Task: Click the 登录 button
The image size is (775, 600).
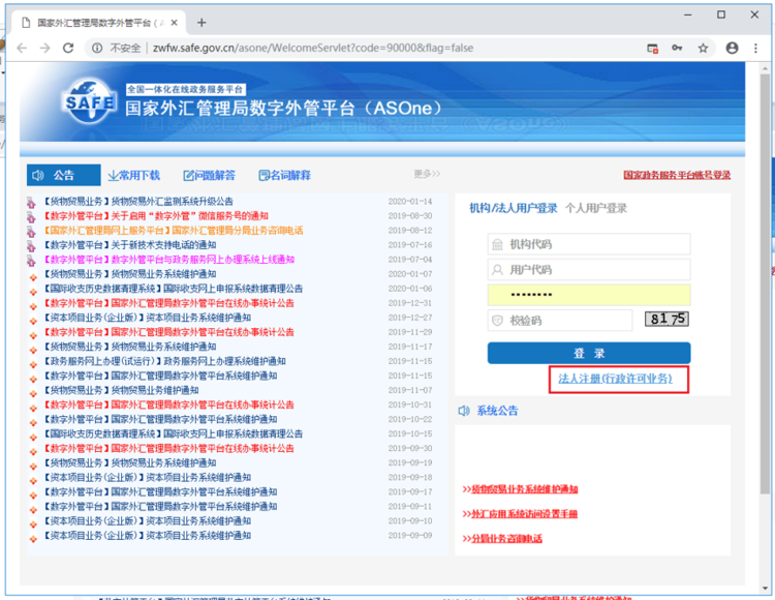Action: (589, 353)
